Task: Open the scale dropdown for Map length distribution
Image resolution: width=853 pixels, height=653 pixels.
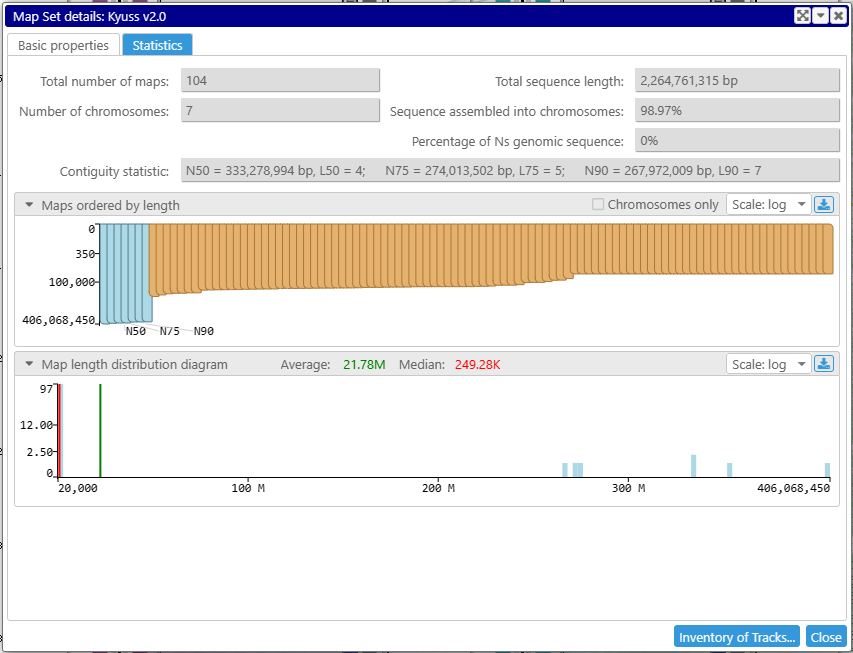Action: (769, 364)
